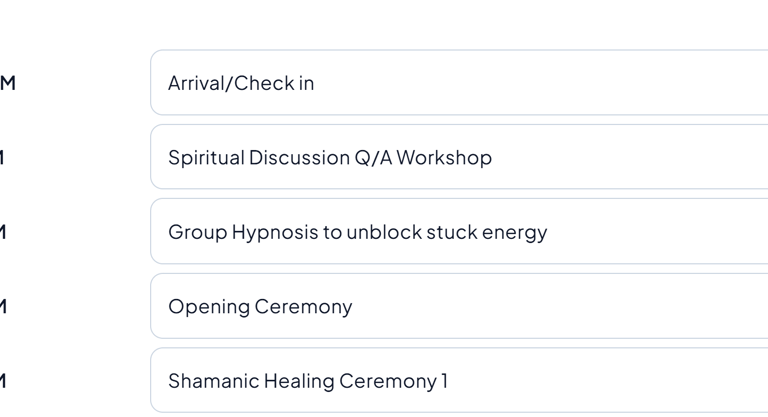This screenshot has height=417, width=768.
Task: Click time label next to Shamanic Healing Ceremony
Action: click(4, 380)
